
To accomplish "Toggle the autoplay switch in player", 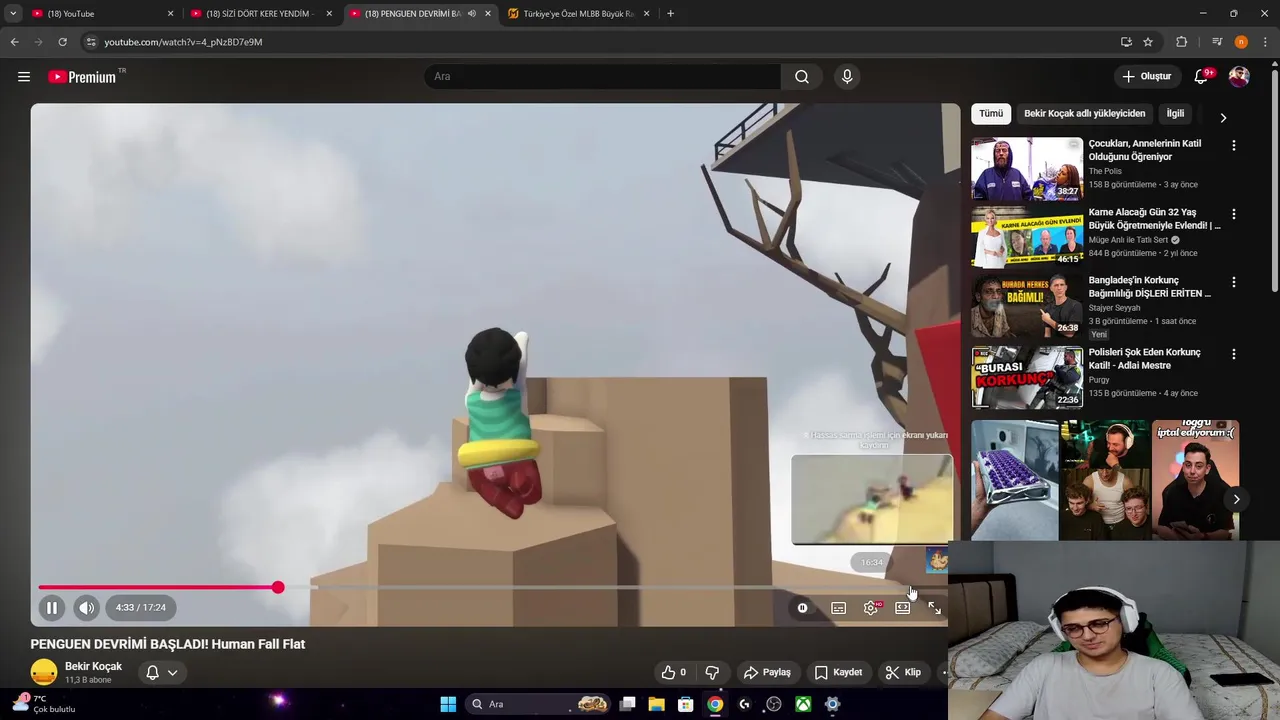I will 802,608.
